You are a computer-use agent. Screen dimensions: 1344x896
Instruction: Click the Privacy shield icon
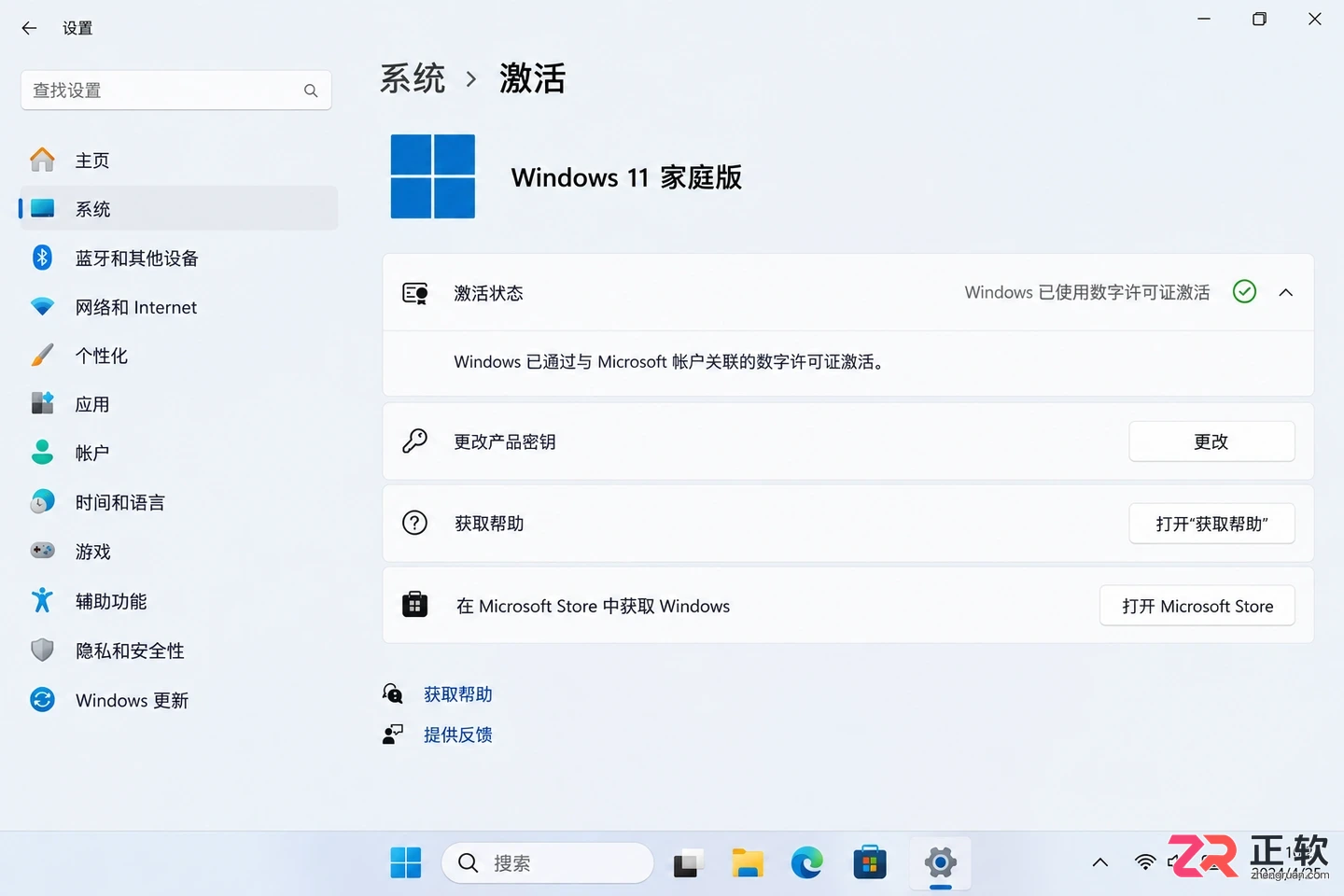click(x=42, y=650)
